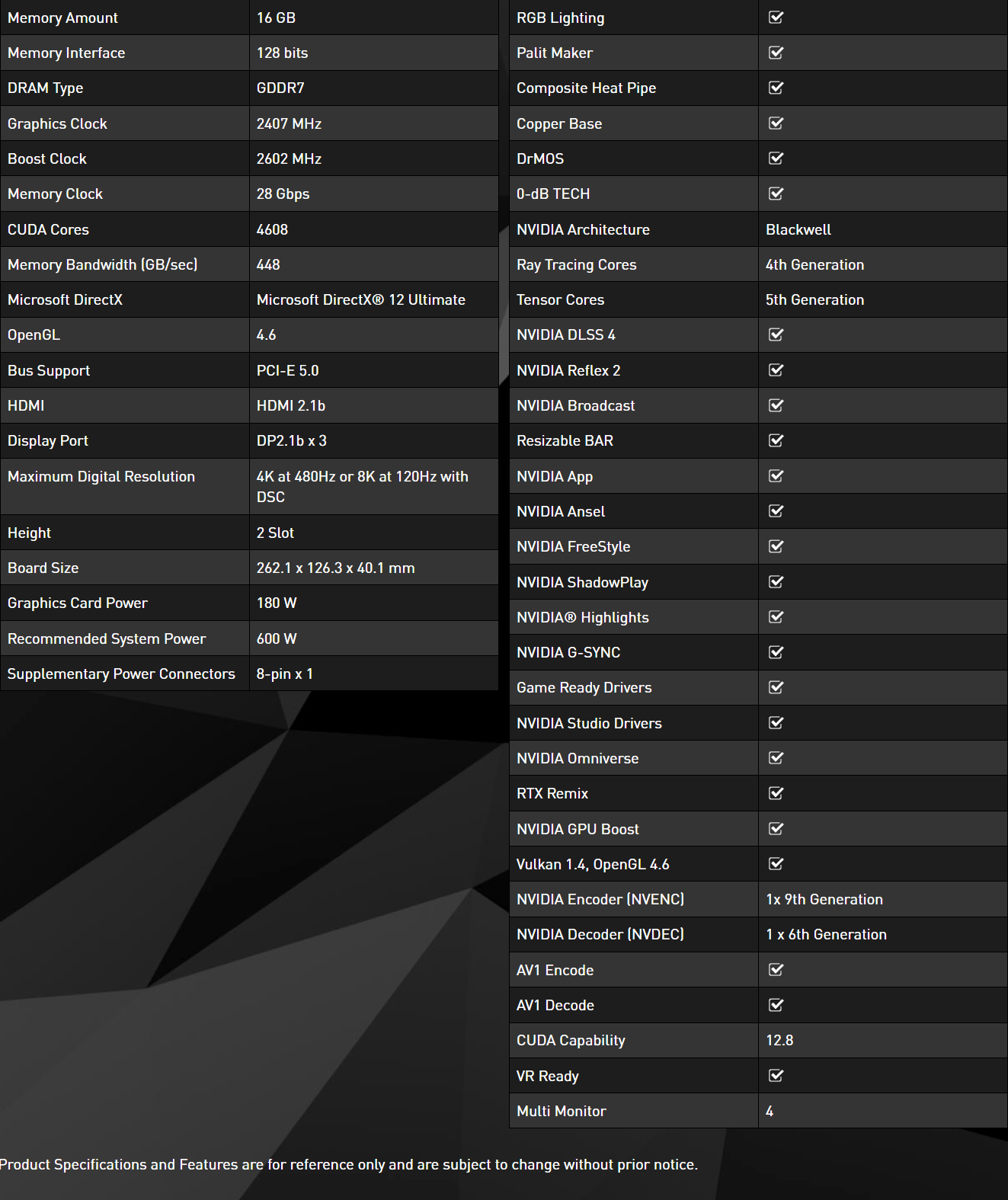Click the NVIDIA Ansel checkmark icon
This screenshot has height=1200, width=1008.
click(776, 511)
